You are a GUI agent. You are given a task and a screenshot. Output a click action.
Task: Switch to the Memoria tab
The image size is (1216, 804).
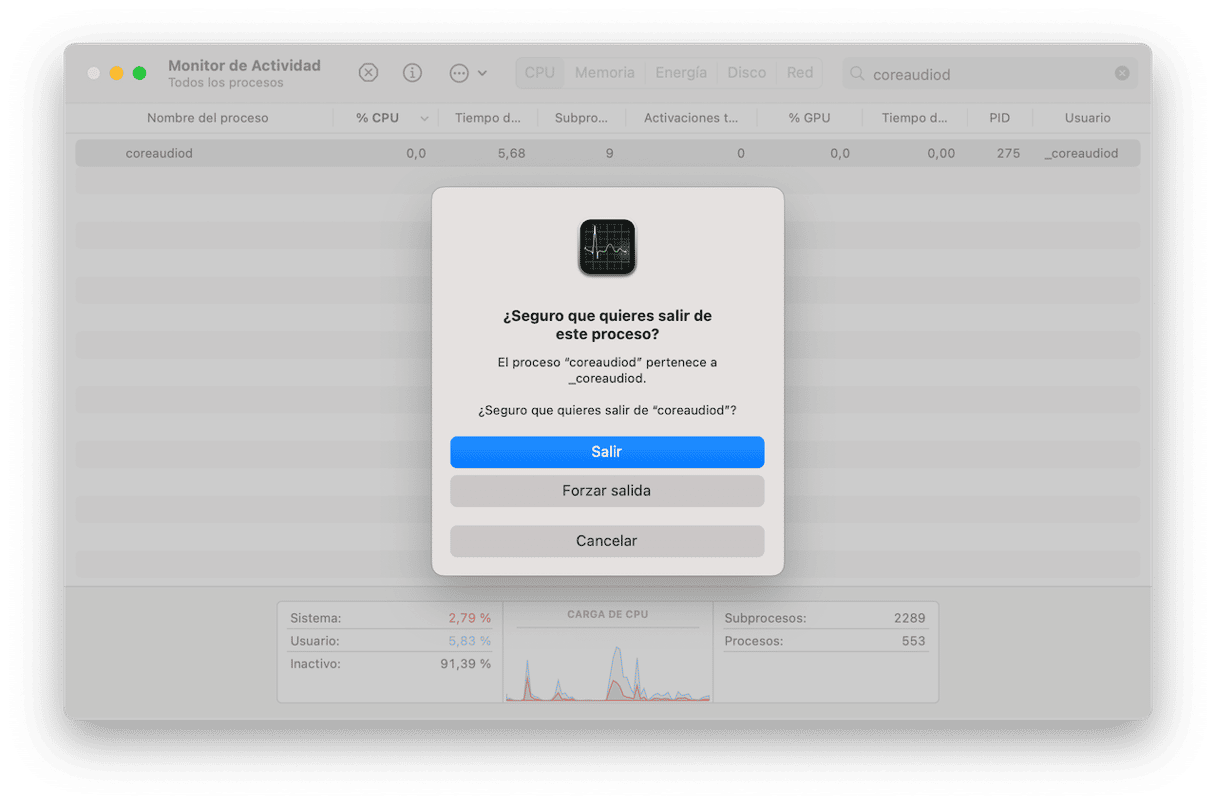pyautogui.click(x=604, y=73)
